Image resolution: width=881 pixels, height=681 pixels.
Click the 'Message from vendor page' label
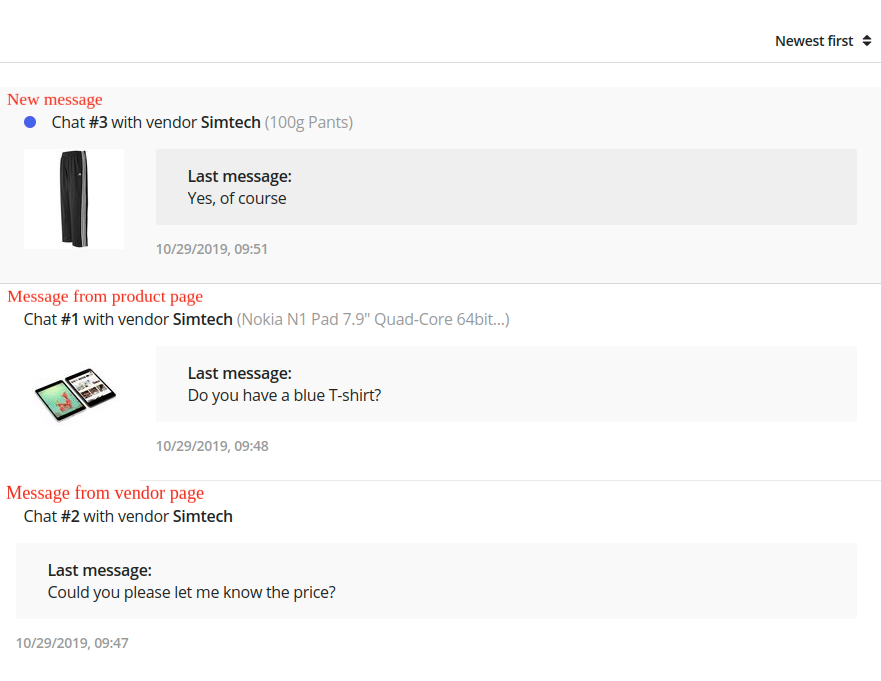(x=105, y=493)
